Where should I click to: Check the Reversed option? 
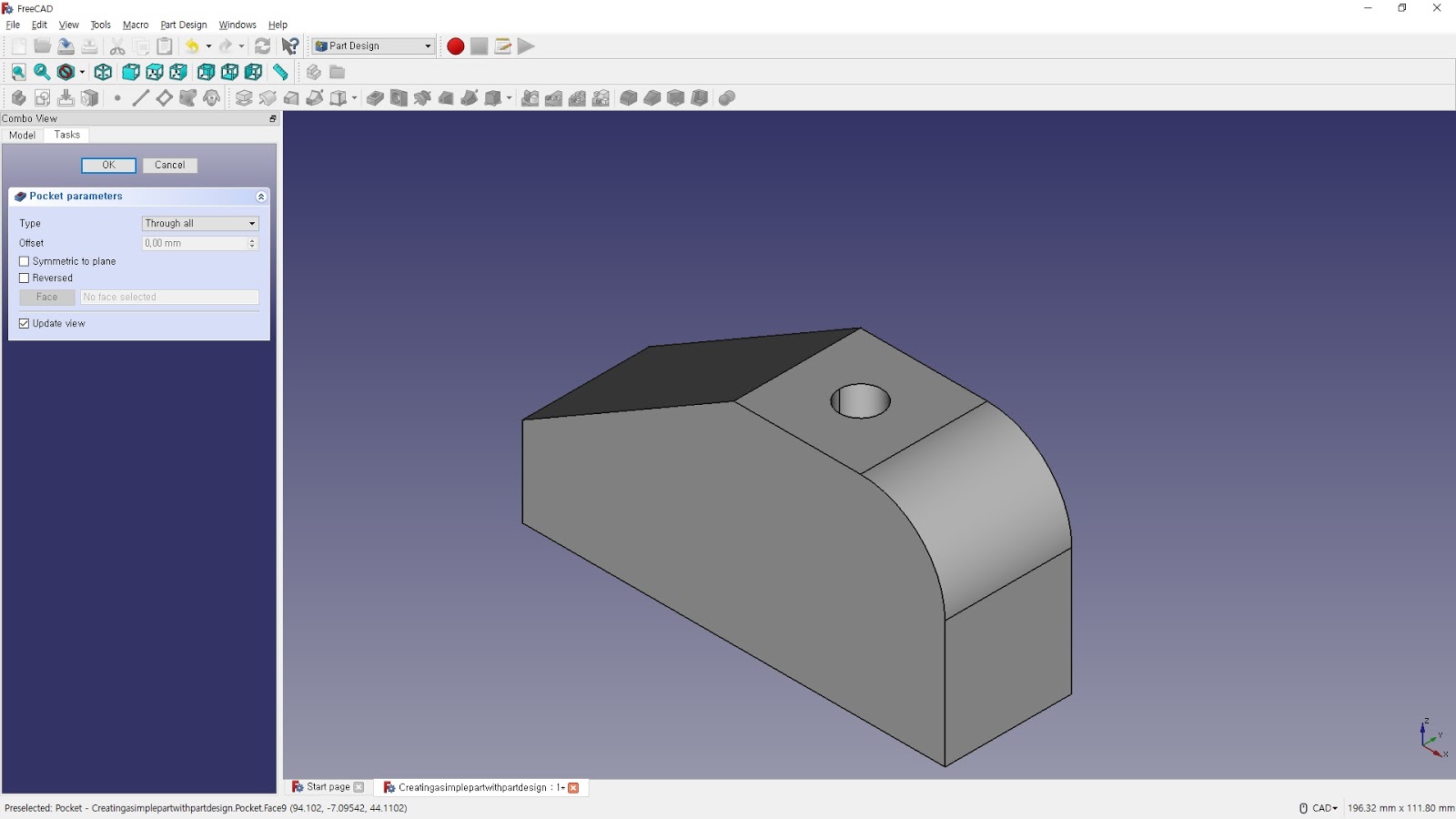(24, 278)
